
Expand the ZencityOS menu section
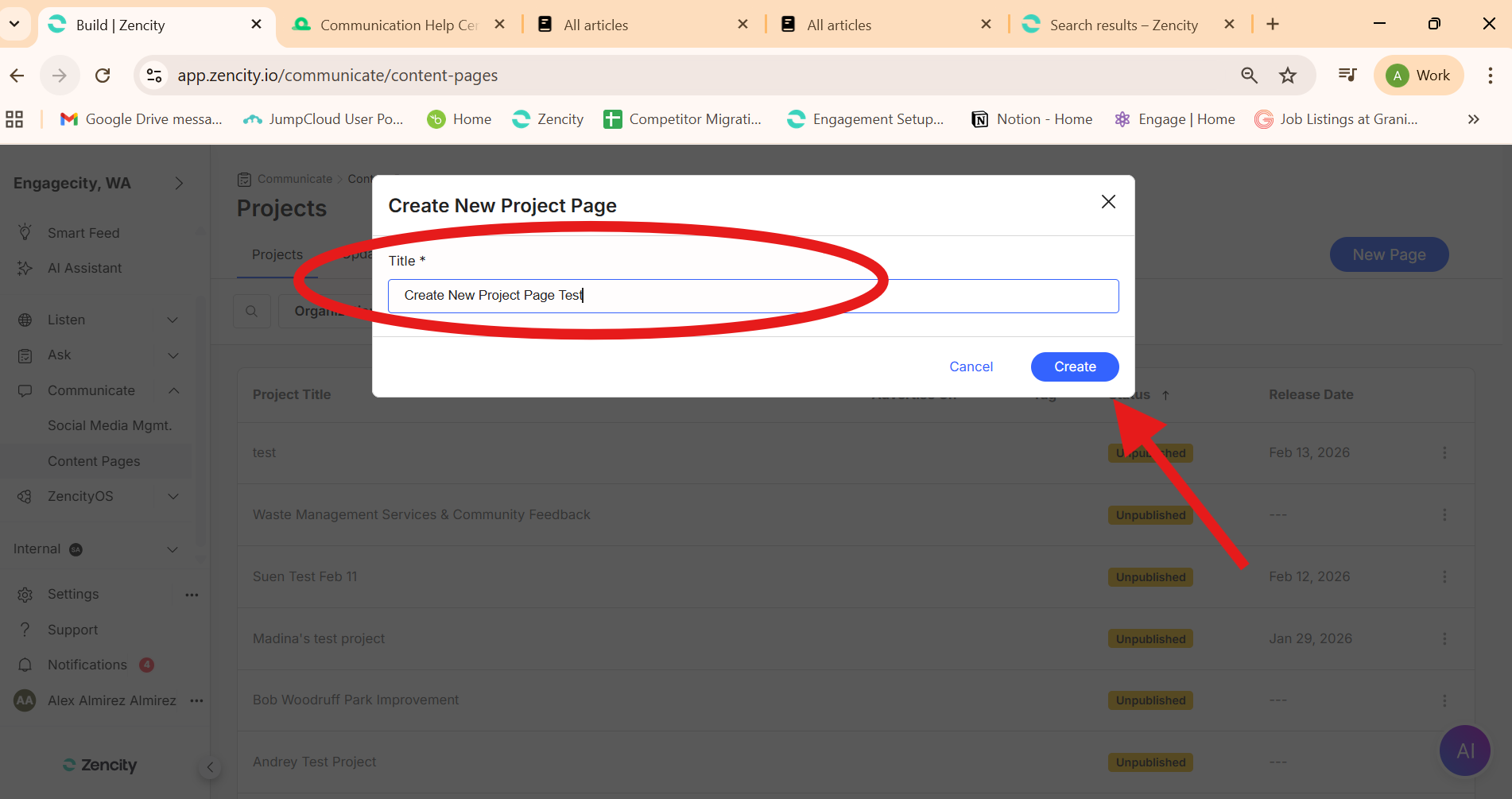[173, 496]
